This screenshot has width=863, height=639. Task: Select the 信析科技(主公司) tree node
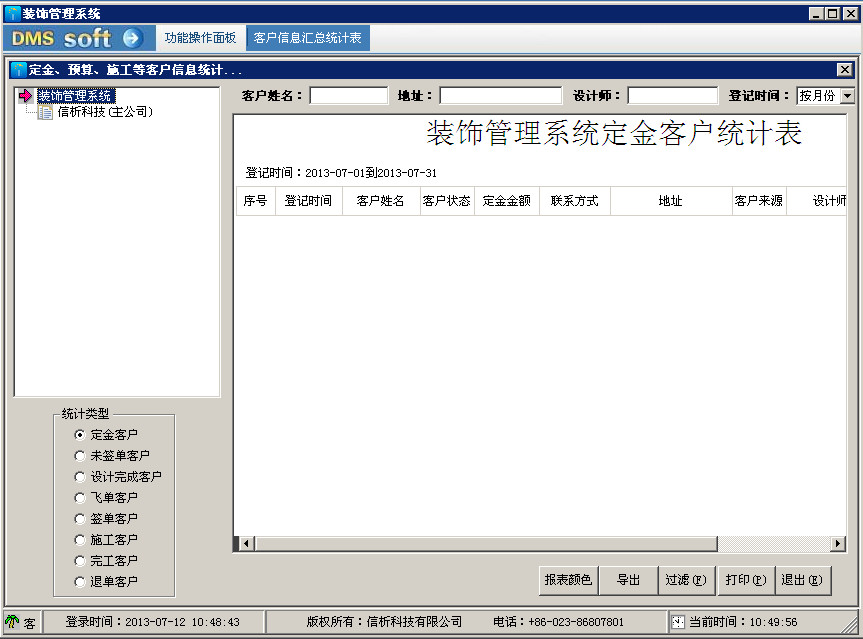point(105,112)
